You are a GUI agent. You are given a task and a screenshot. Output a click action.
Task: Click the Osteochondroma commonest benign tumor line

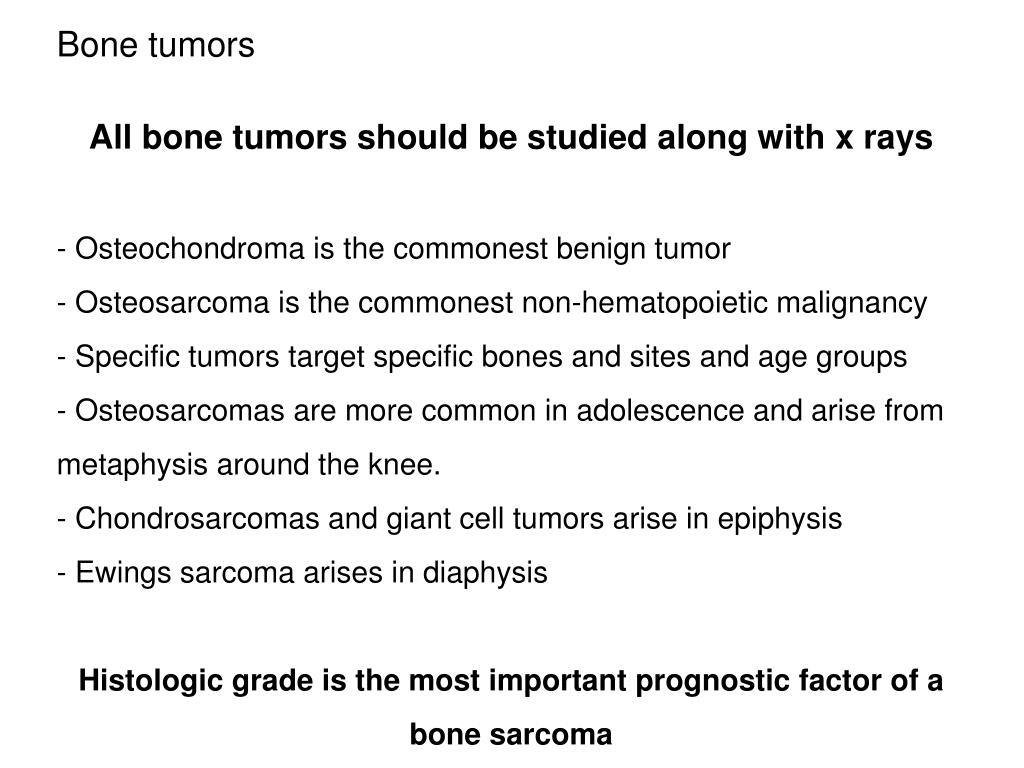click(394, 249)
